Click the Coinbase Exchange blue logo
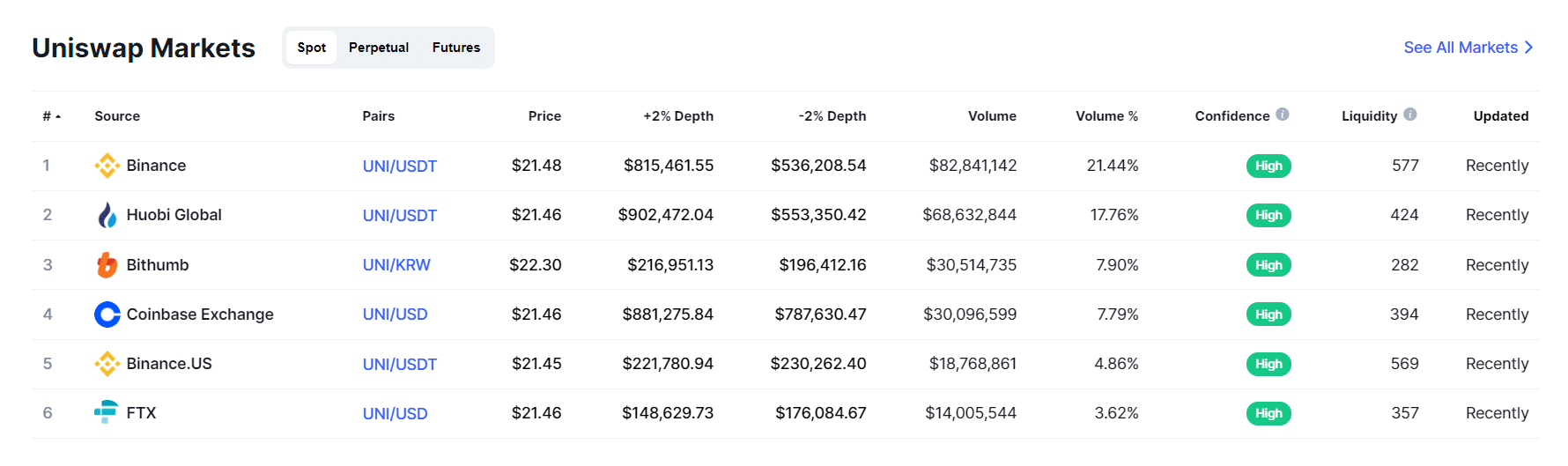 click(107, 314)
